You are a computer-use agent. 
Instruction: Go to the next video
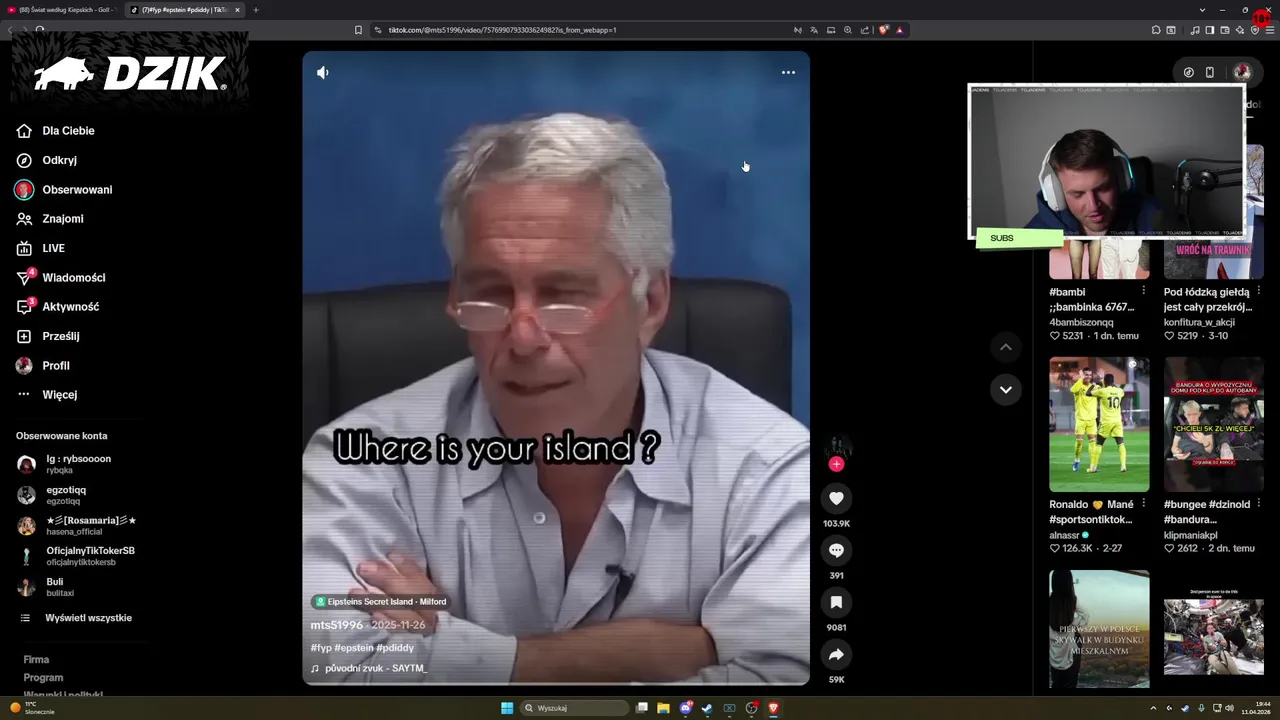tap(1006, 390)
